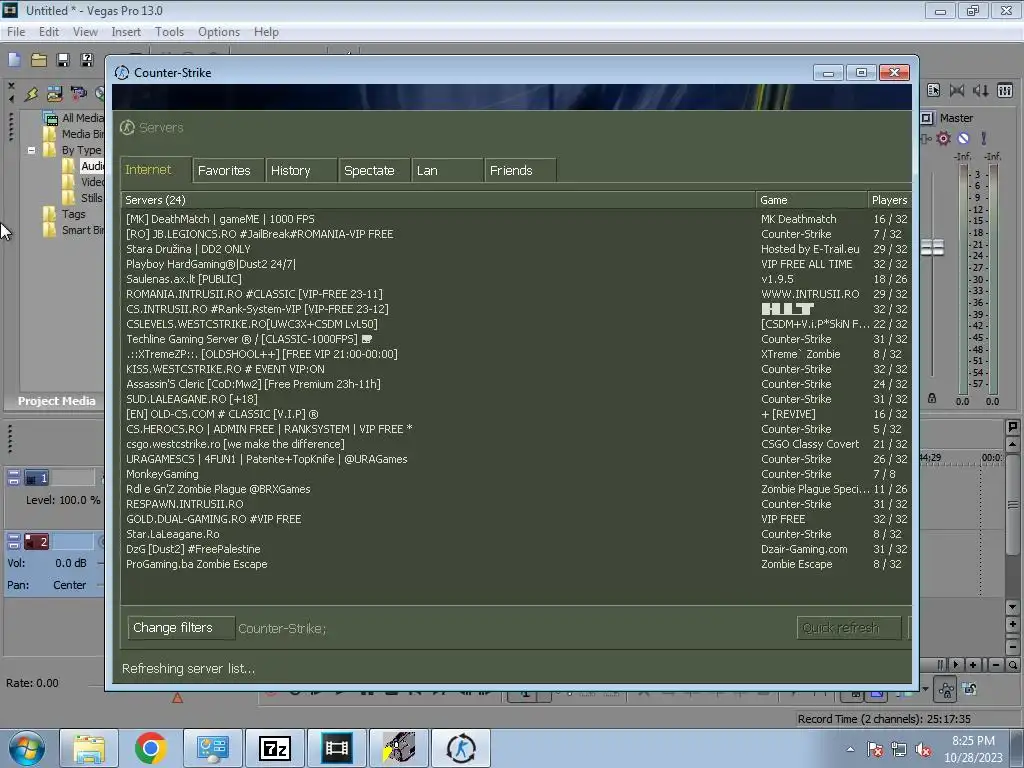Click the Save As floppy icon with question mark
This screenshot has width=1024, height=768.
coord(86,60)
